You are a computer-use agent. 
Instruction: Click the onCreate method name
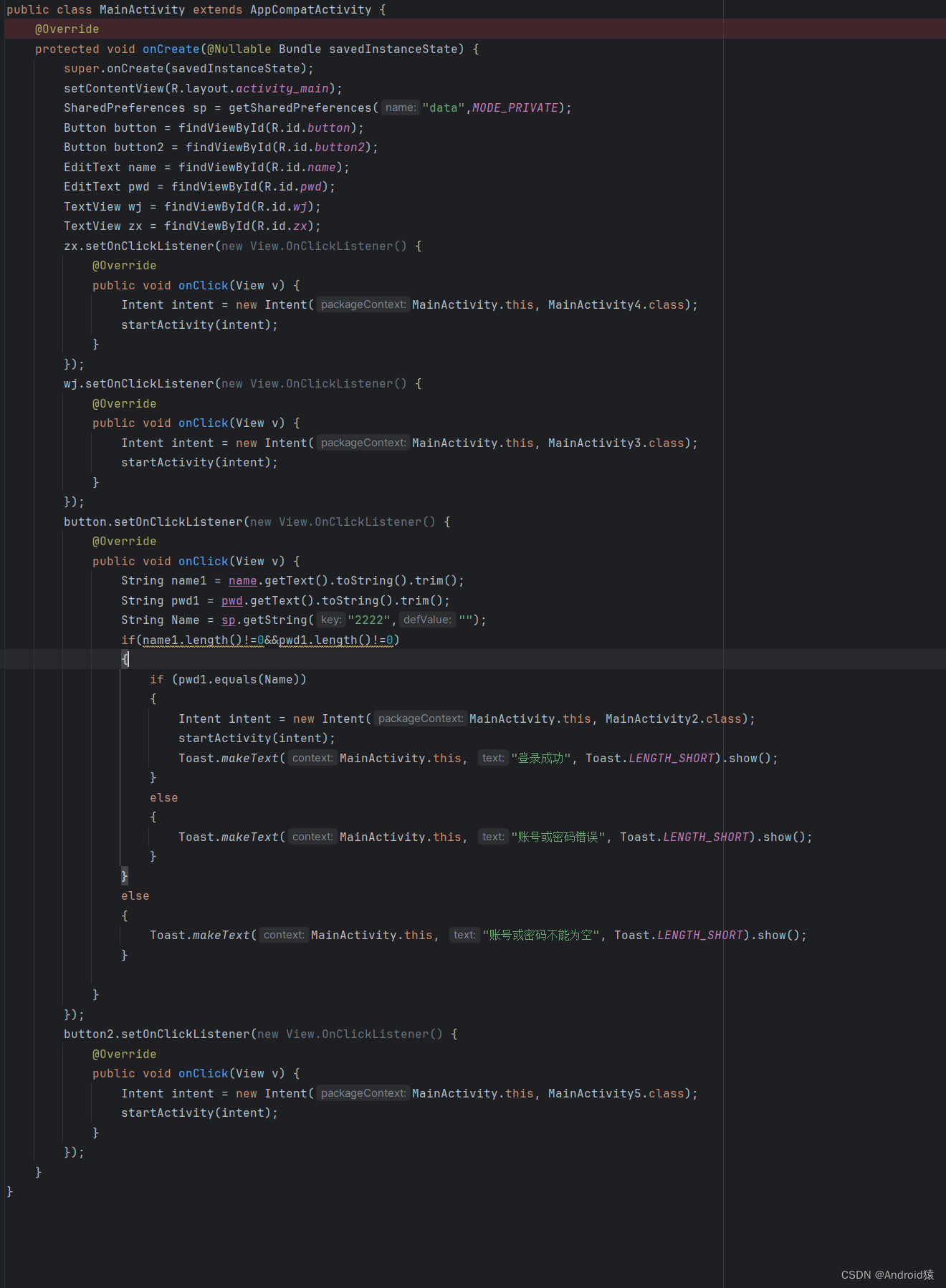click(x=171, y=49)
